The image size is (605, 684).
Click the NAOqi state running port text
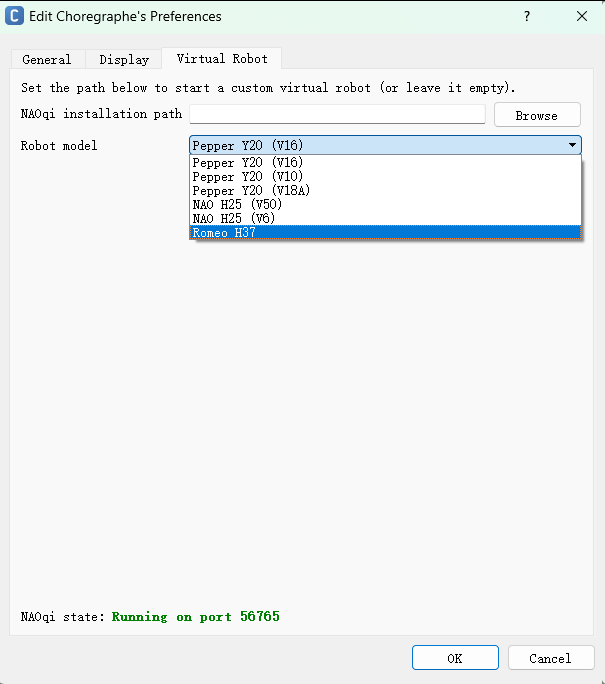click(195, 616)
